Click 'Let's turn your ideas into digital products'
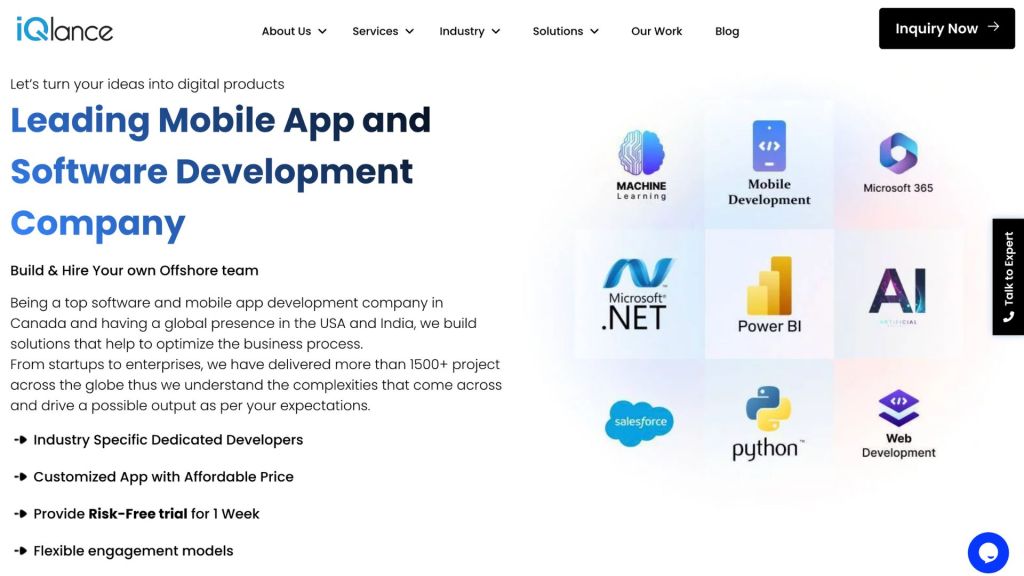 147,84
